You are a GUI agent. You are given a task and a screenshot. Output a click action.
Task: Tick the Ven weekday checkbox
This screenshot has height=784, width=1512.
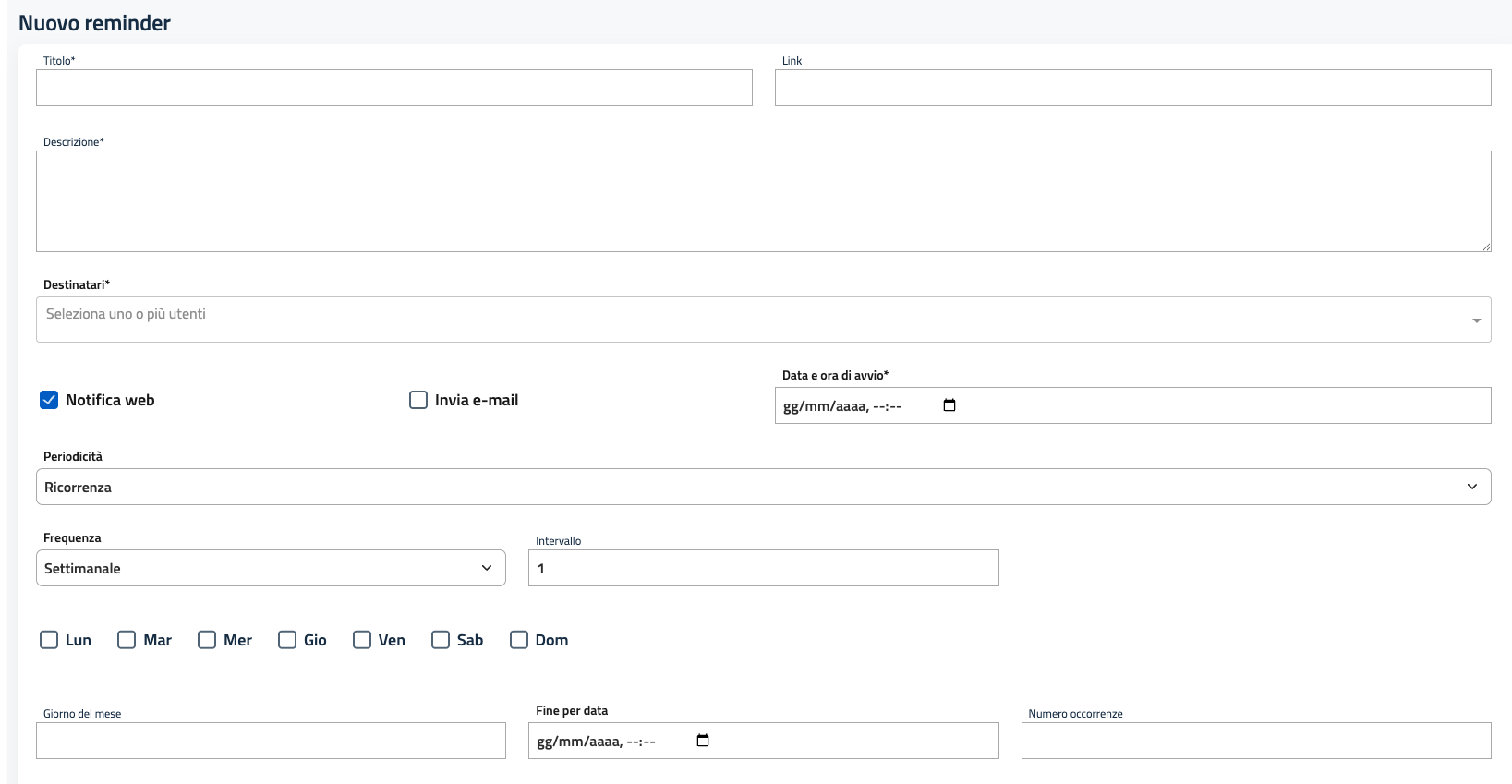point(362,640)
